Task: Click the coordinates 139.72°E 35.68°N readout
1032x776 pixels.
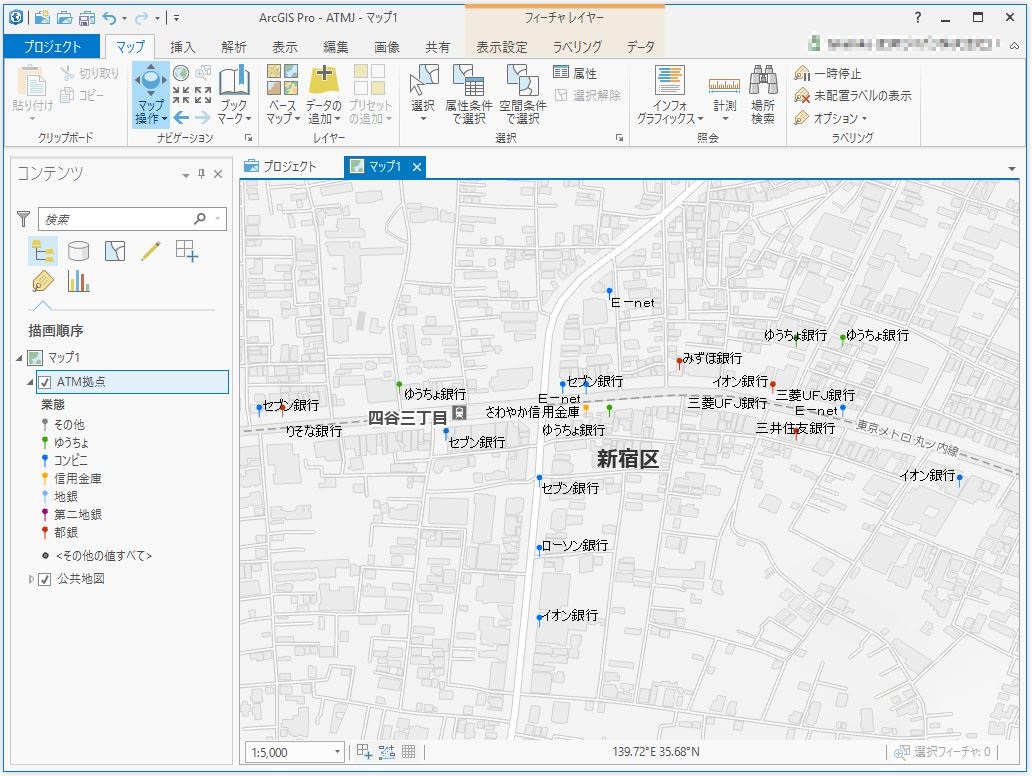Action: (656, 752)
